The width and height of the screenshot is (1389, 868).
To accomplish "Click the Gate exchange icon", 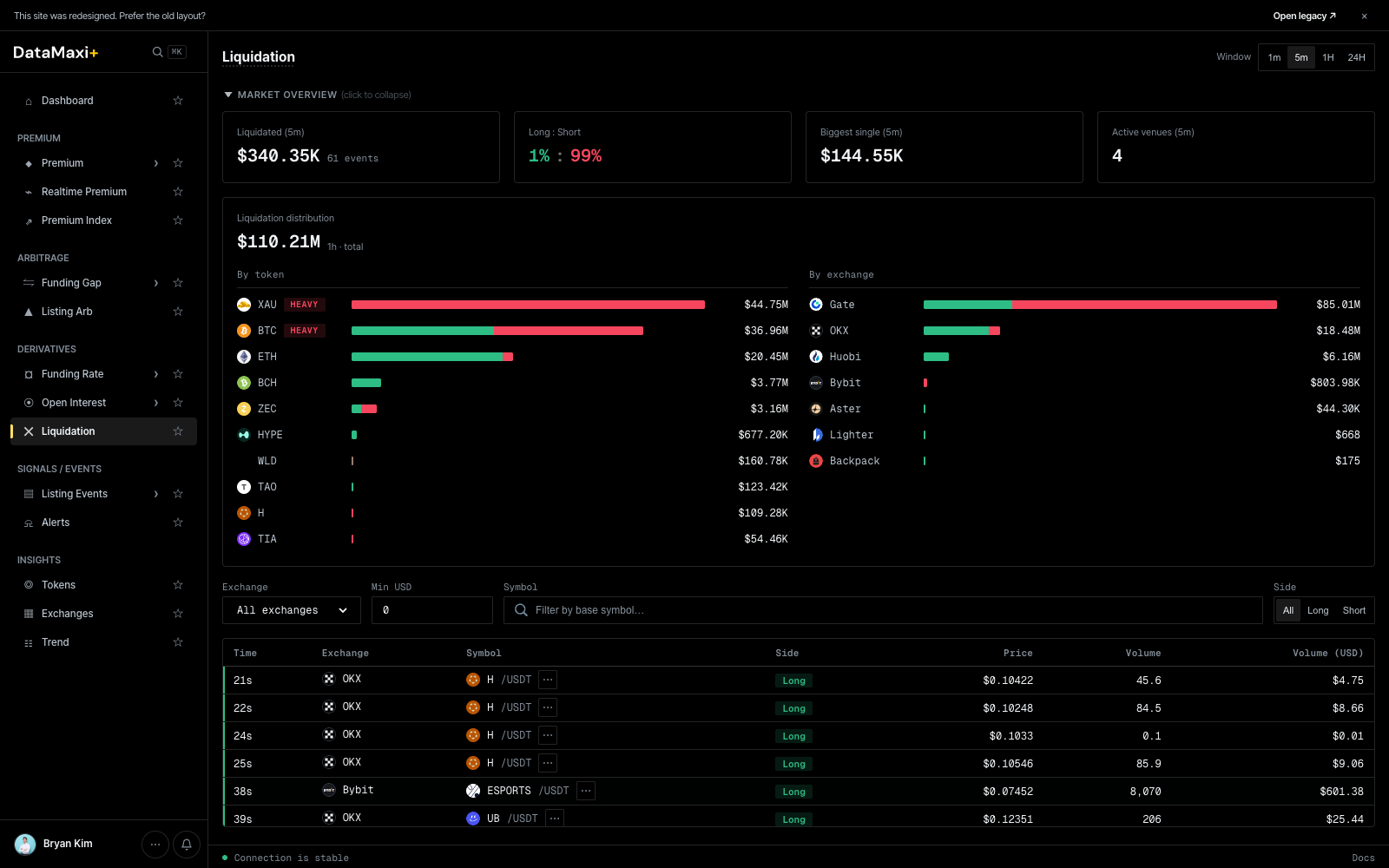I will pos(816,305).
